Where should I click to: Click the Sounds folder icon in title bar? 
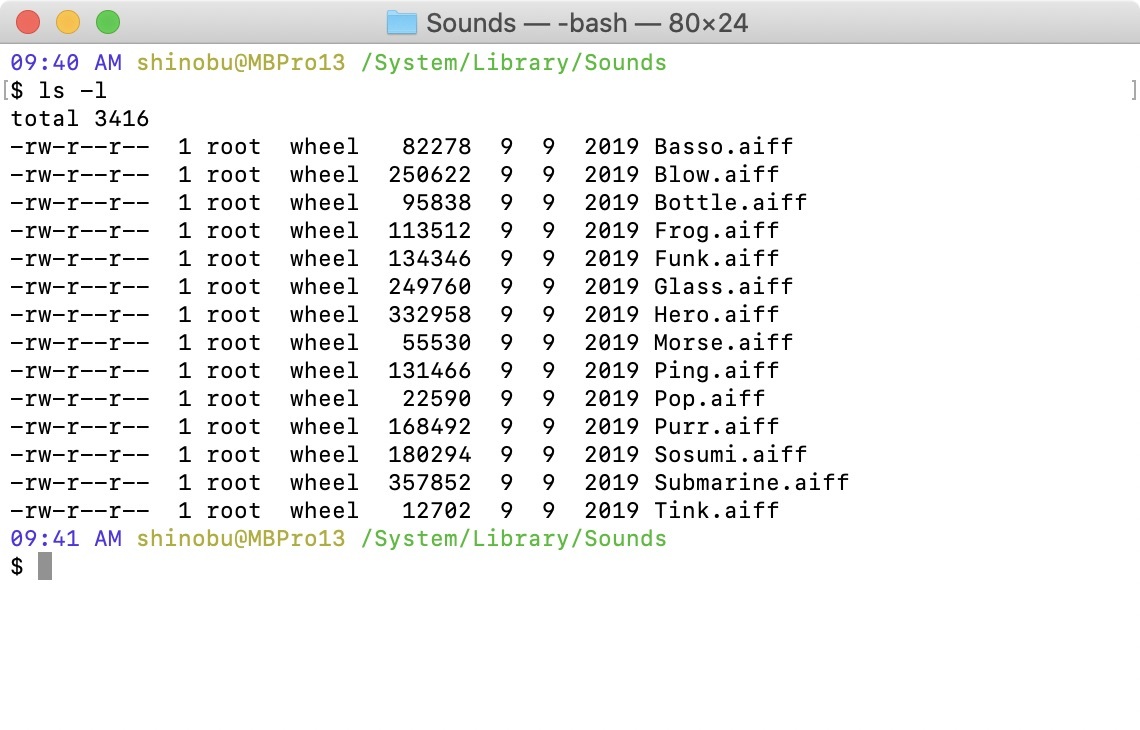[x=401, y=23]
